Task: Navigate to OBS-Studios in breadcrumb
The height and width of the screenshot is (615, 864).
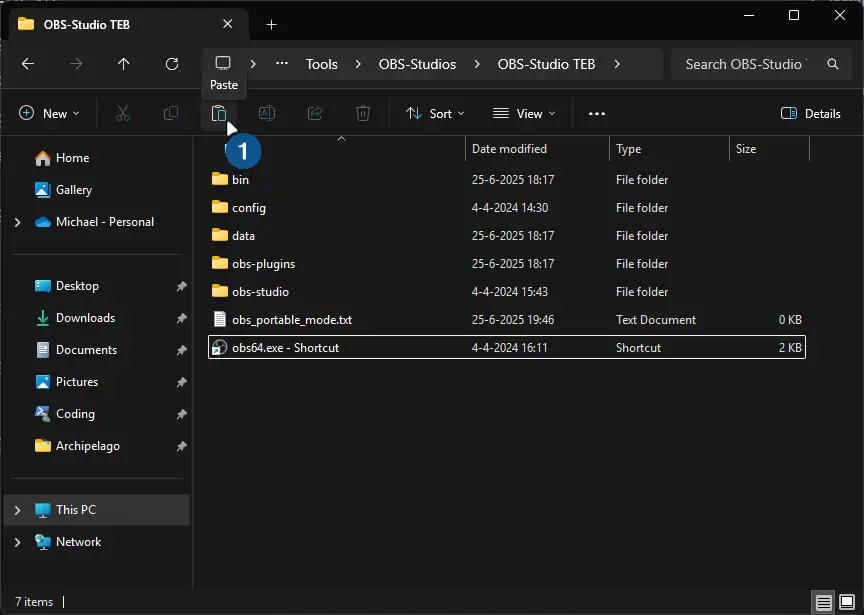Action: pos(417,64)
